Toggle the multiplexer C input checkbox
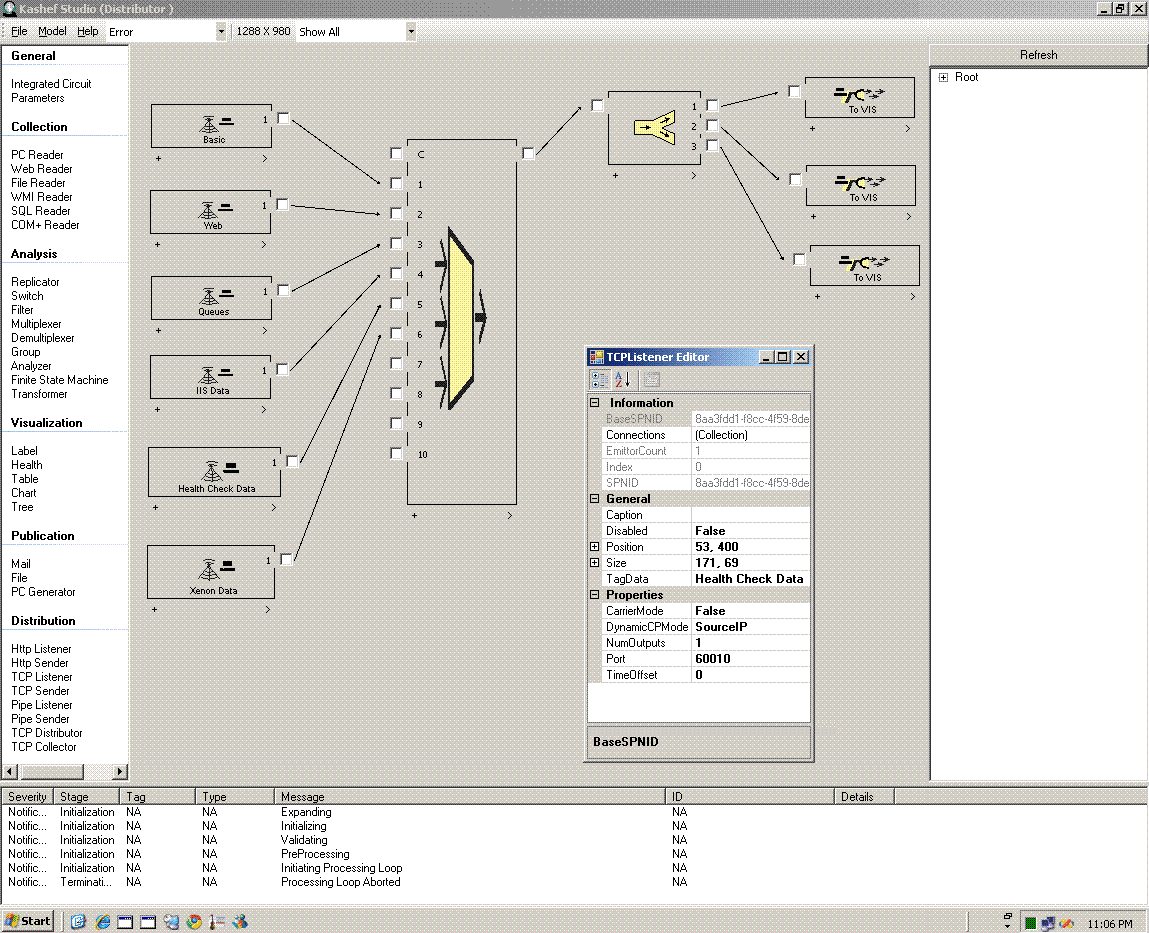Screen dimensions: 1149x933 397,154
